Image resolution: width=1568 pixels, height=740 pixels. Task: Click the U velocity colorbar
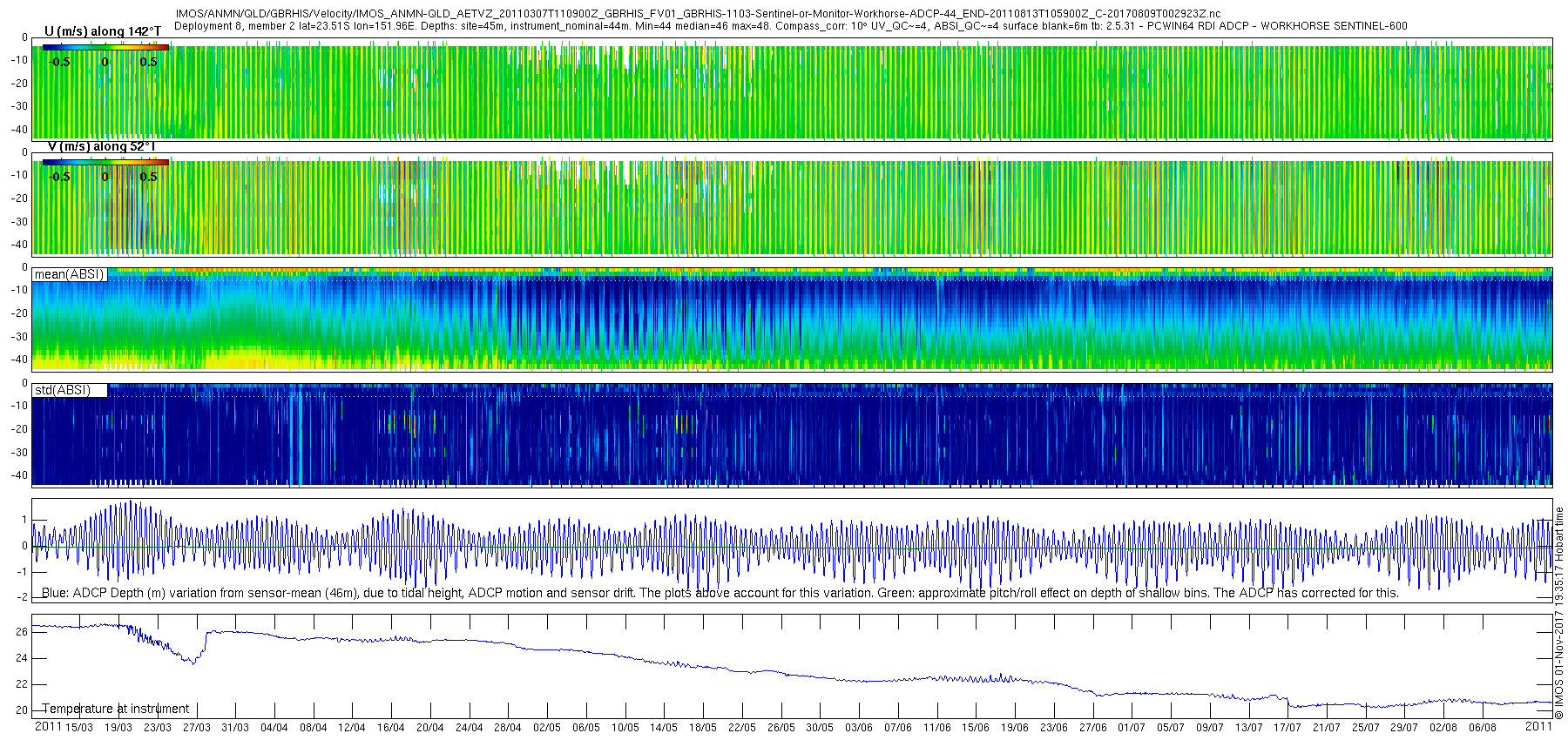105,47
